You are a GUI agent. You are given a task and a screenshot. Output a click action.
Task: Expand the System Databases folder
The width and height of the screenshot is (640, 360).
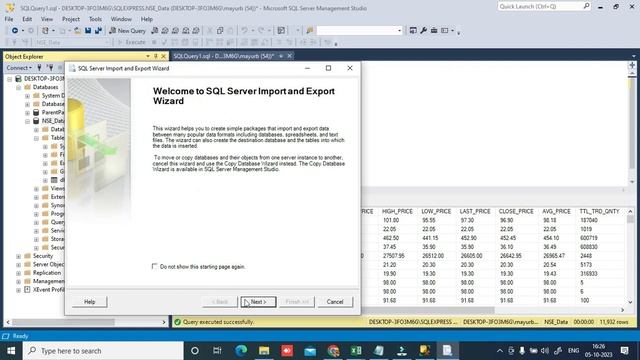pyautogui.click(x=28, y=96)
